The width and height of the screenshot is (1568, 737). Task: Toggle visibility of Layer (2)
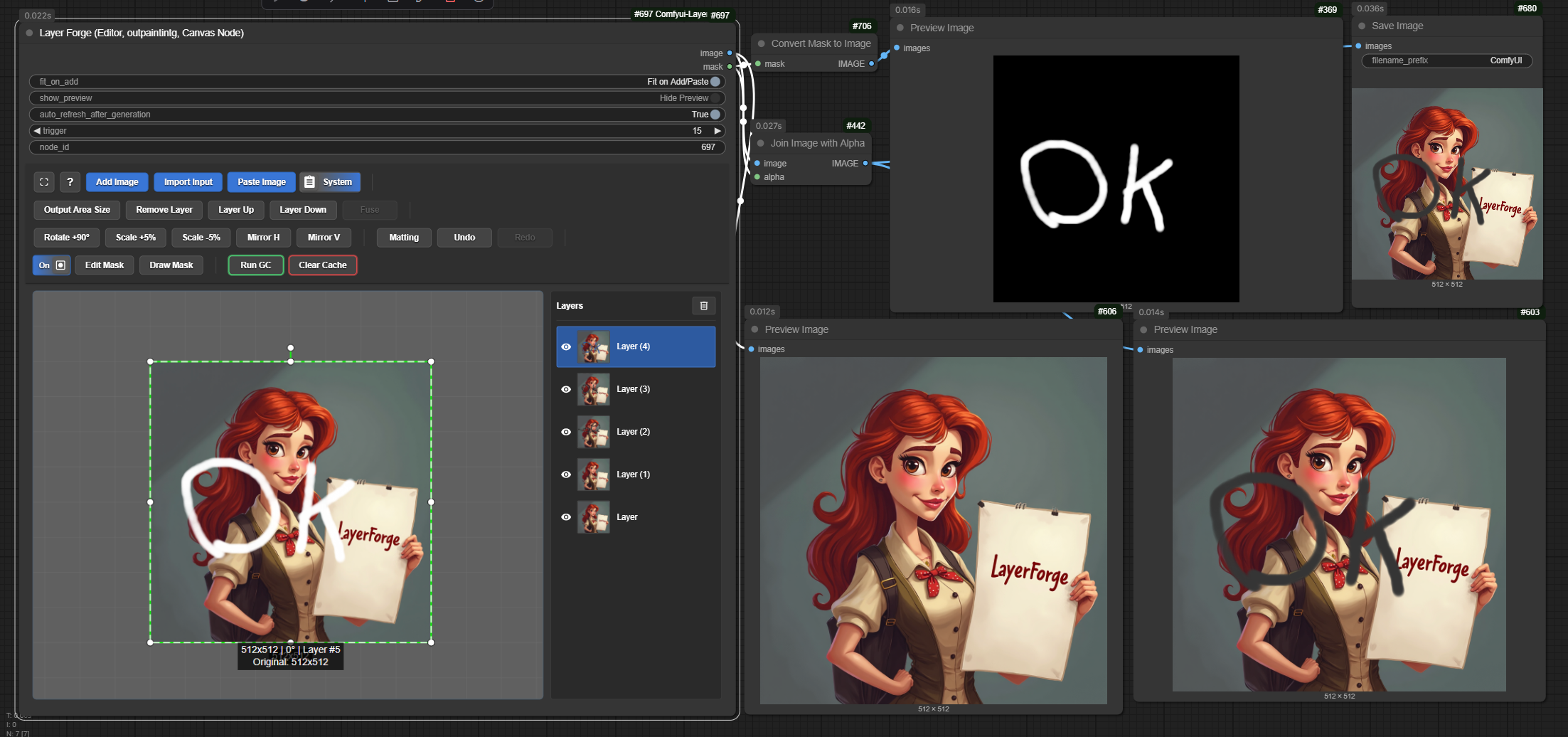(566, 432)
